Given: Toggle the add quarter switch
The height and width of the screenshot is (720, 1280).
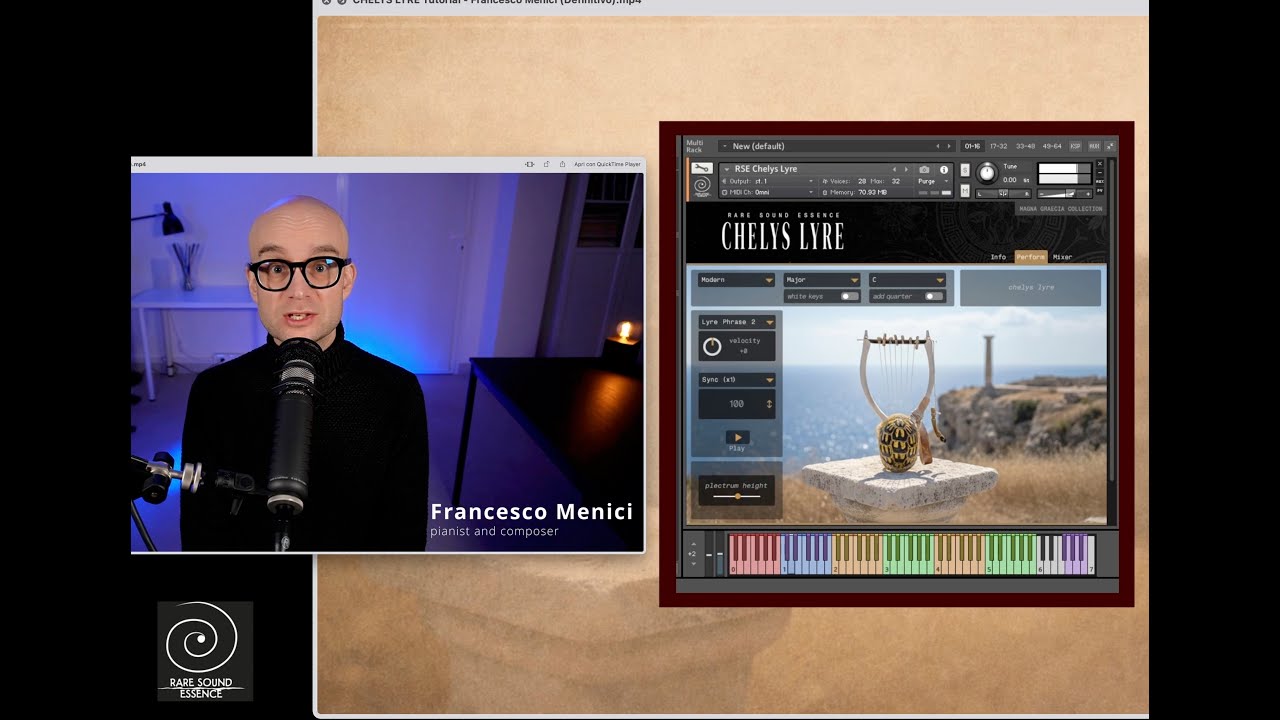Looking at the screenshot, I should (x=934, y=297).
